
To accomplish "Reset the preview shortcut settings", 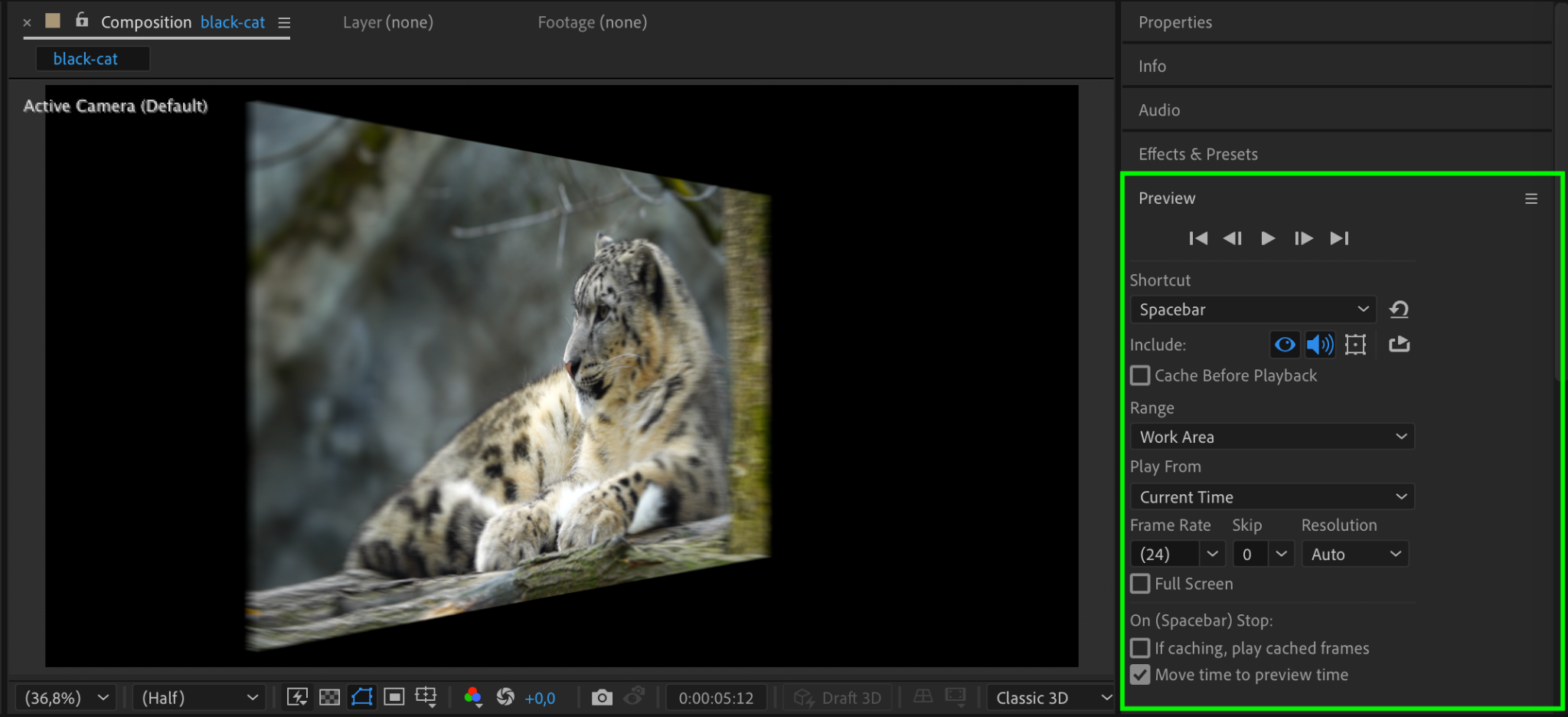I will pyautogui.click(x=1399, y=309).
